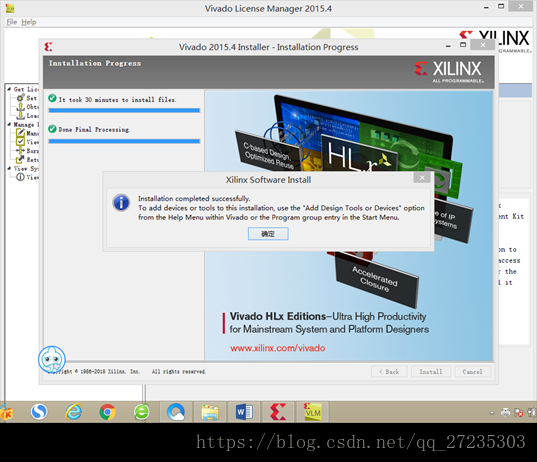The image size is (537, 462).
Task: Open Sogou browser from the taskbar
Action: pos(39,412)
